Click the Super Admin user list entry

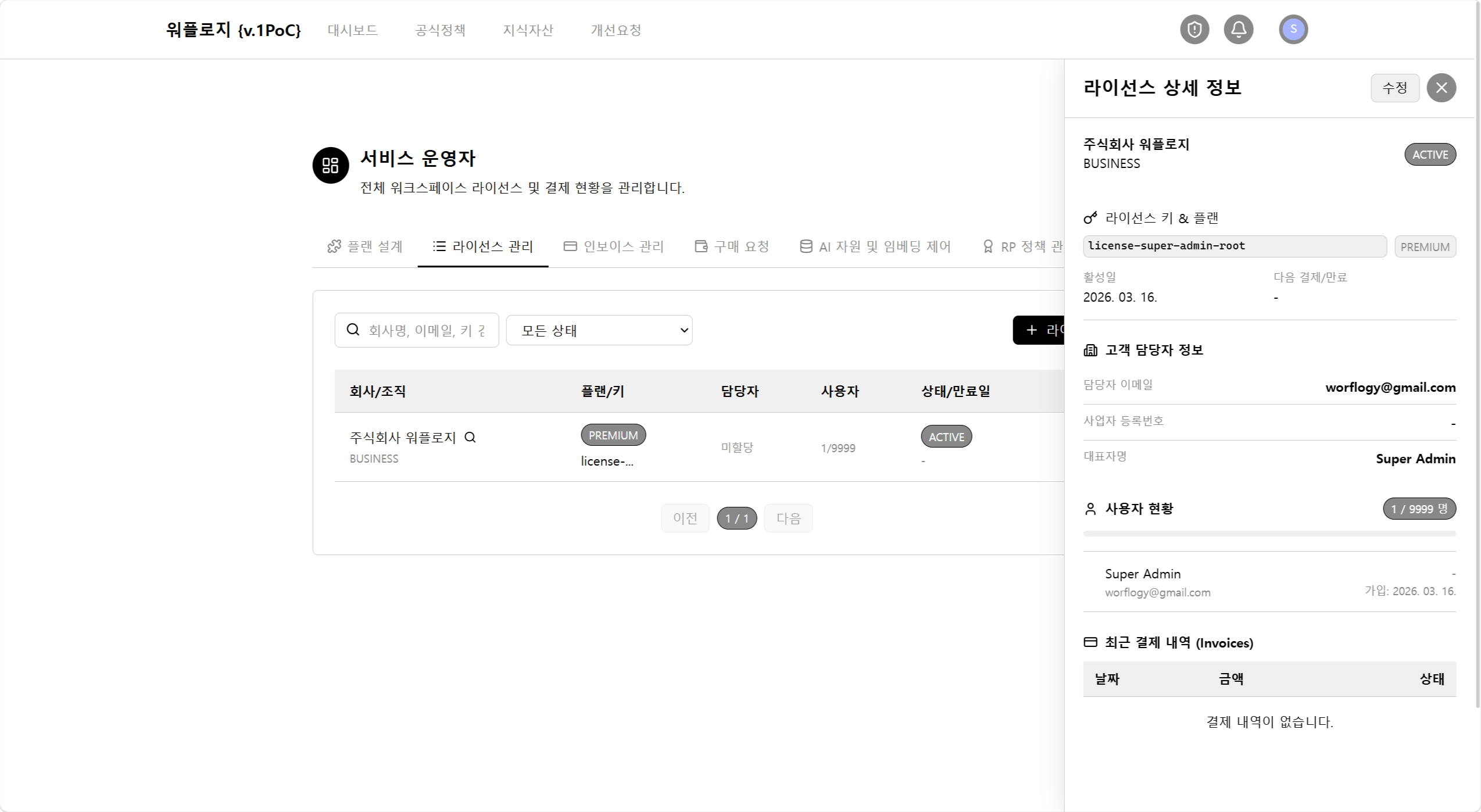click(x=1269, y=582)
